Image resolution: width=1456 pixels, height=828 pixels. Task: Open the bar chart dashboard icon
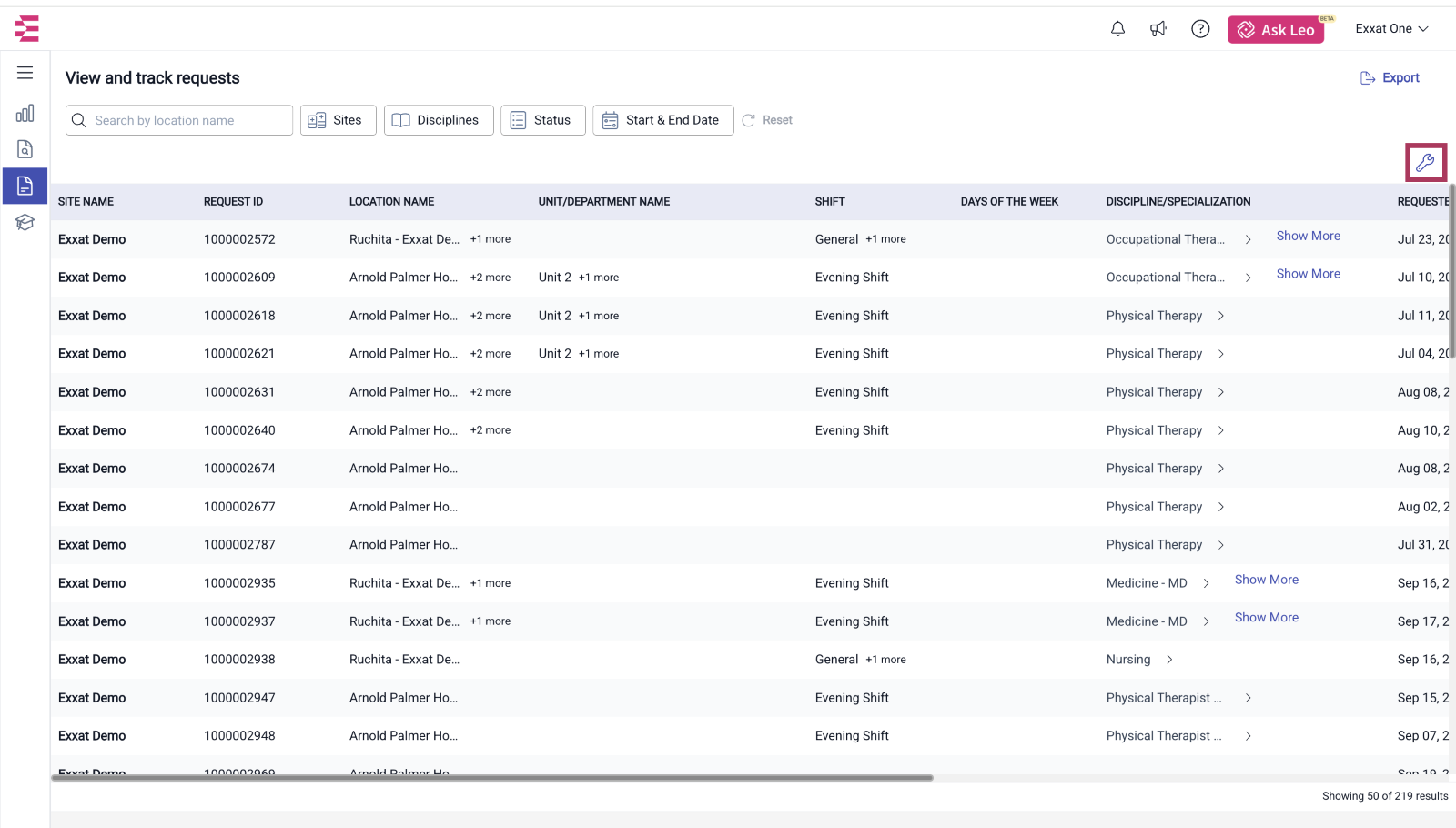point(25,113)
